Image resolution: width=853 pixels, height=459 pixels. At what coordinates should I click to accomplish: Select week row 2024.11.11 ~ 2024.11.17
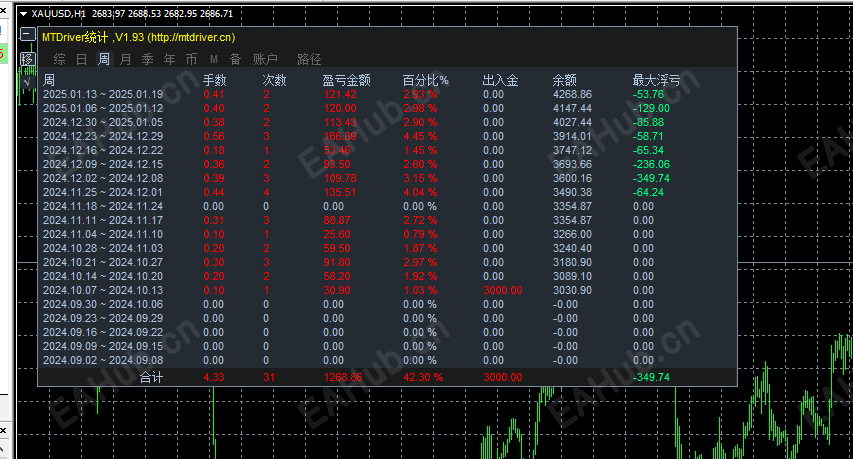pos(387,220)
